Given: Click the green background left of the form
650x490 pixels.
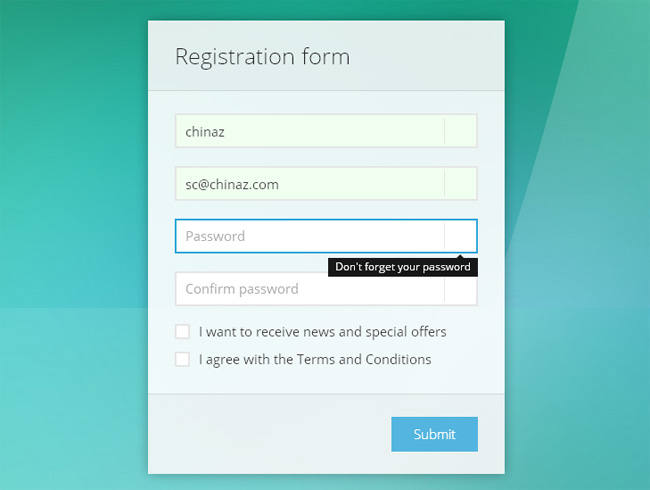Looking at the screenshot, I should (70, 200).
